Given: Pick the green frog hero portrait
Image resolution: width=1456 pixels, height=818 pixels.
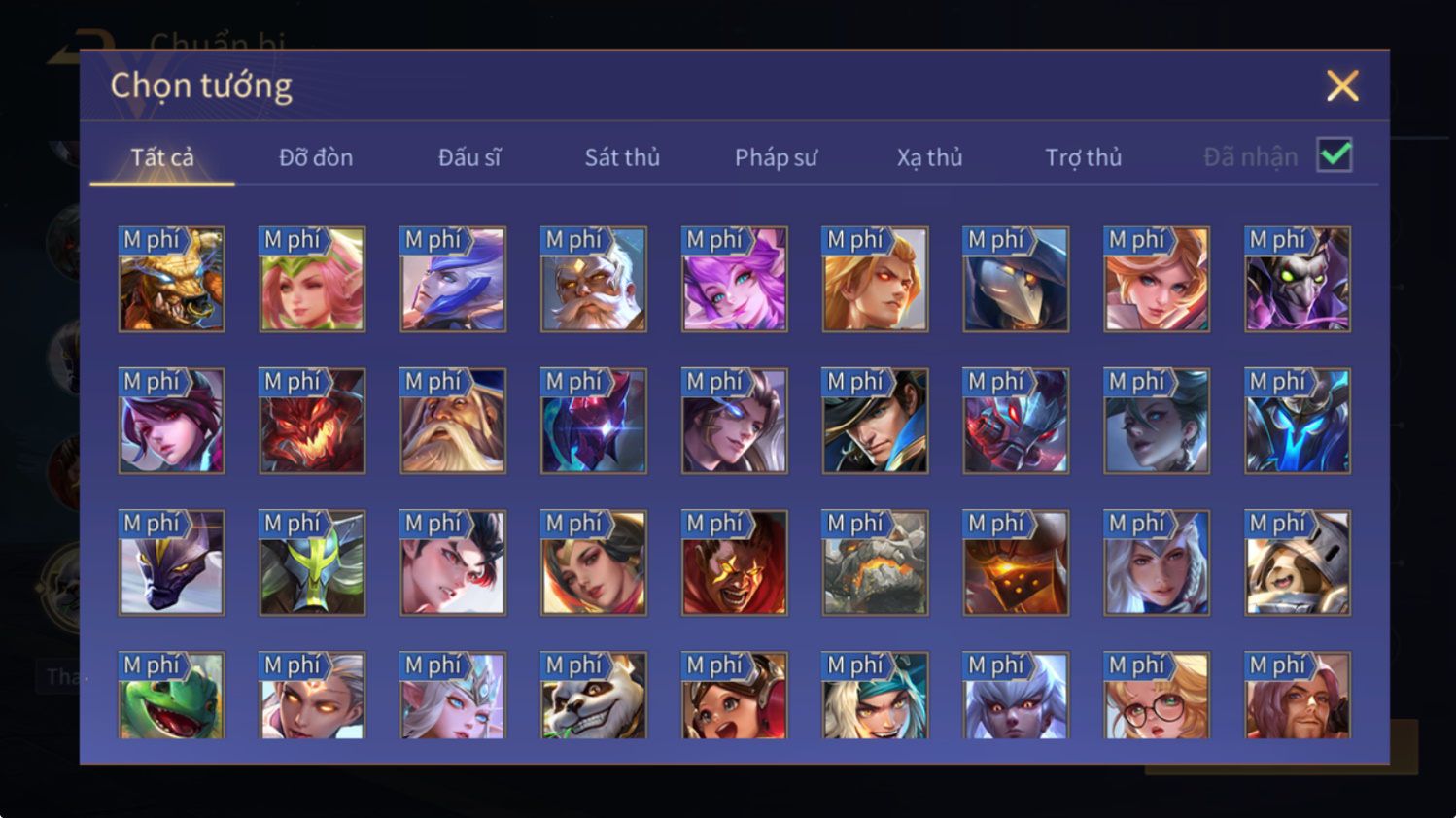Looking at the screenshot, I should click(171, 696).
